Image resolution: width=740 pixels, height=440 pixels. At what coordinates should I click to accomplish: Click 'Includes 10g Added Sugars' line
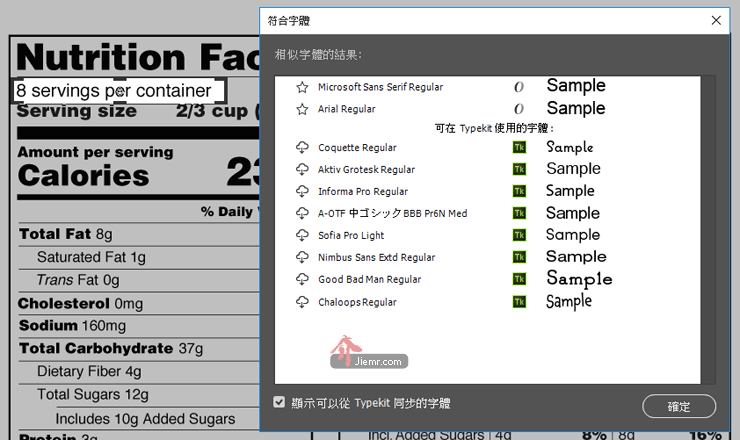tap(145, 419)
